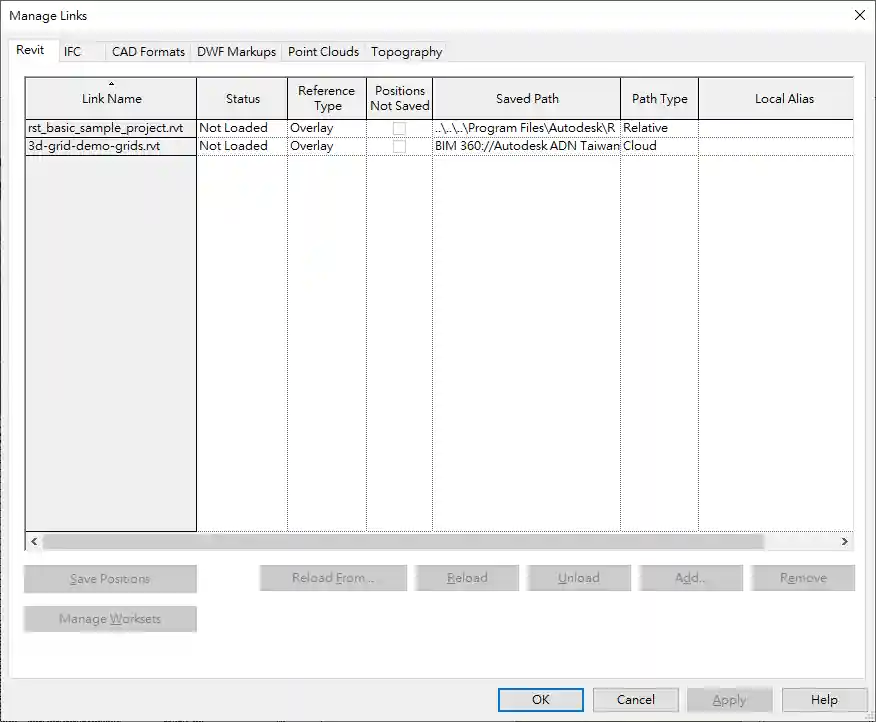Stay on the Revit tab
The image size is (876, 722).
pyautogui.click(x=31, y=50)
